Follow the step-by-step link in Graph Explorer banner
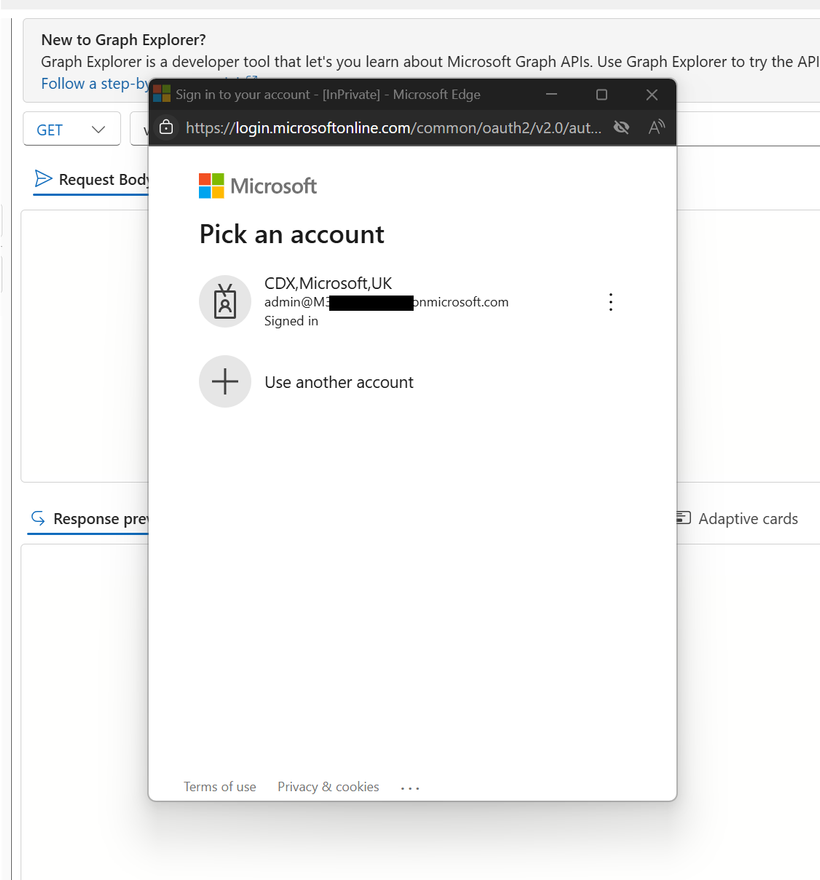The height and width of the screenshot is (880, 820). coord(95,84)
